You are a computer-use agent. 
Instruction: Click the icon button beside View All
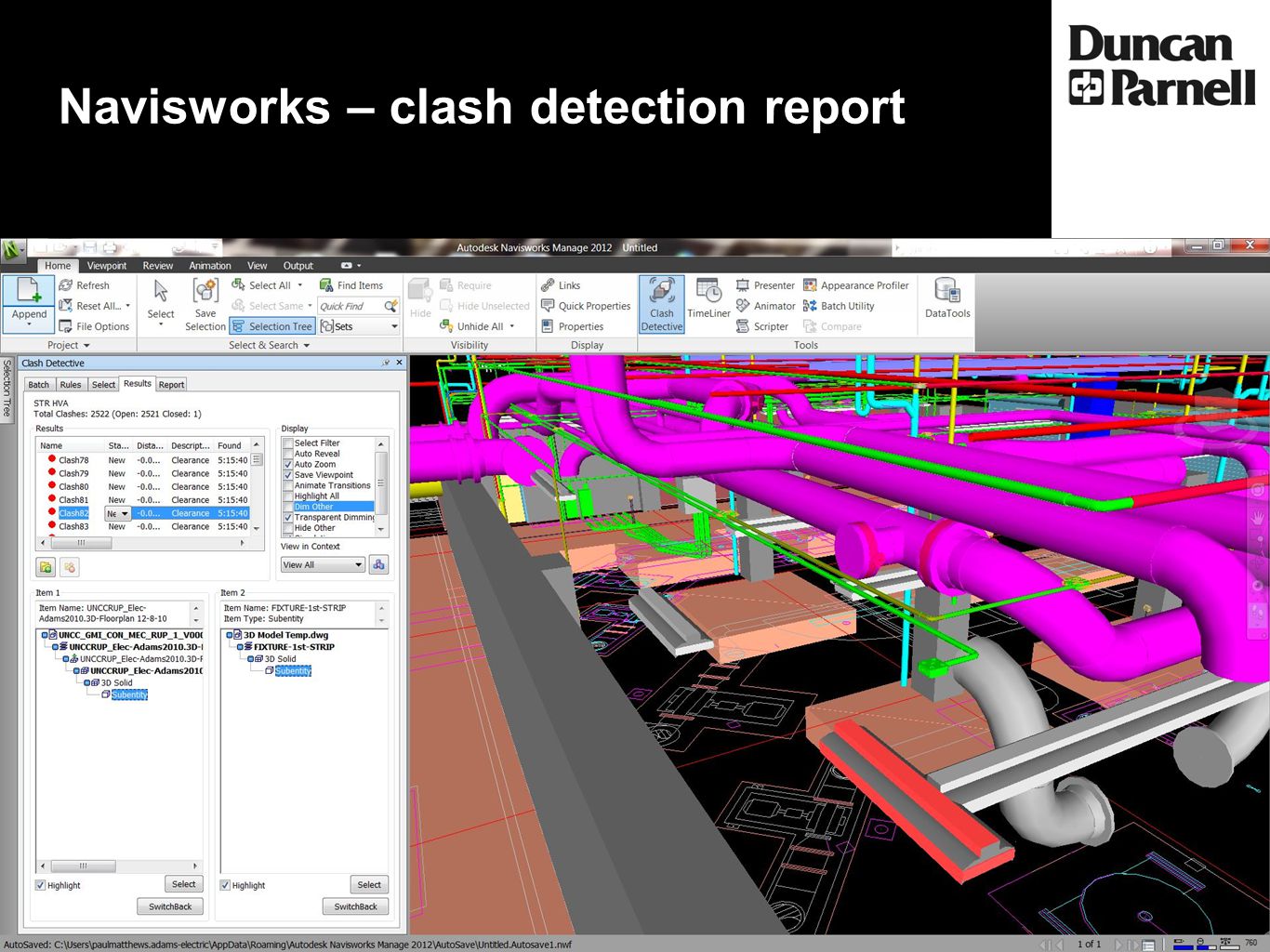click(x=378, y=564)
